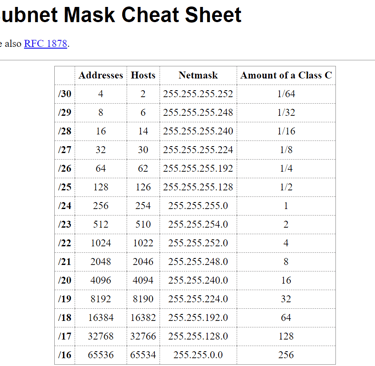Screen dimensions: 375x366
Task: Click the 4096 addresses cell
Action: coord(101,281)
